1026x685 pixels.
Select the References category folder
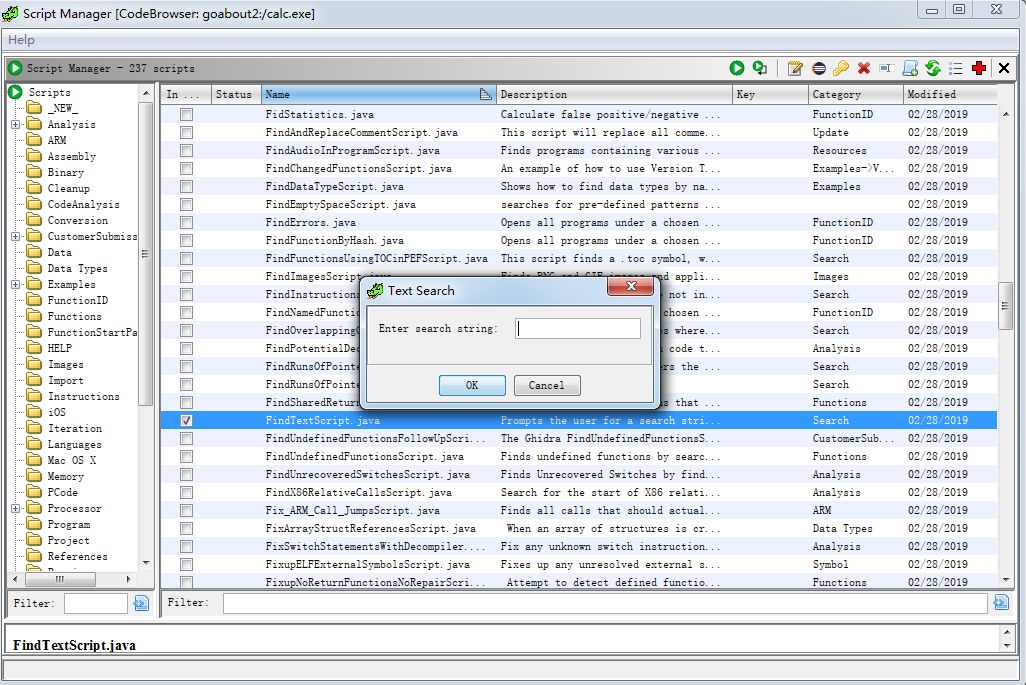[77, 556]
